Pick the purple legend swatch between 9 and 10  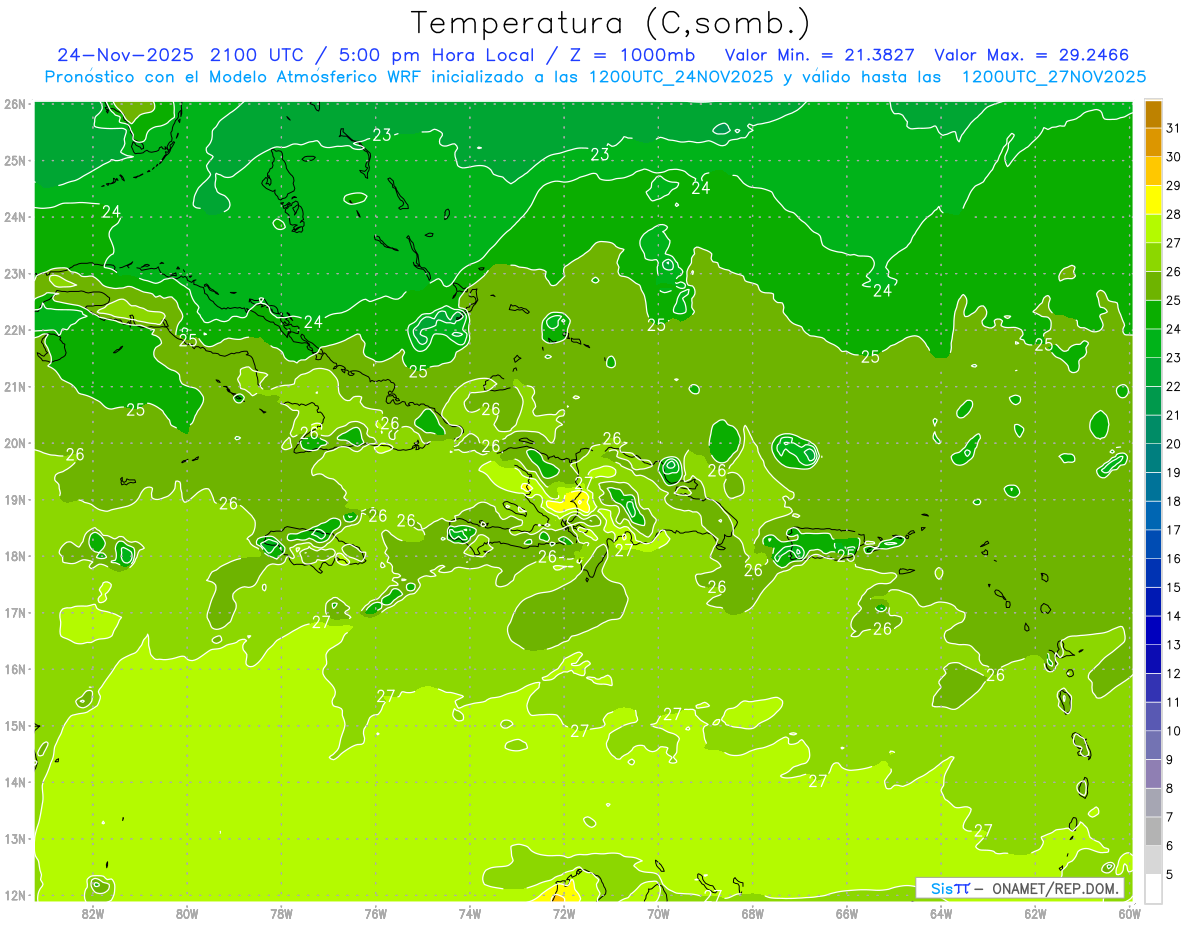[1153, 745]
